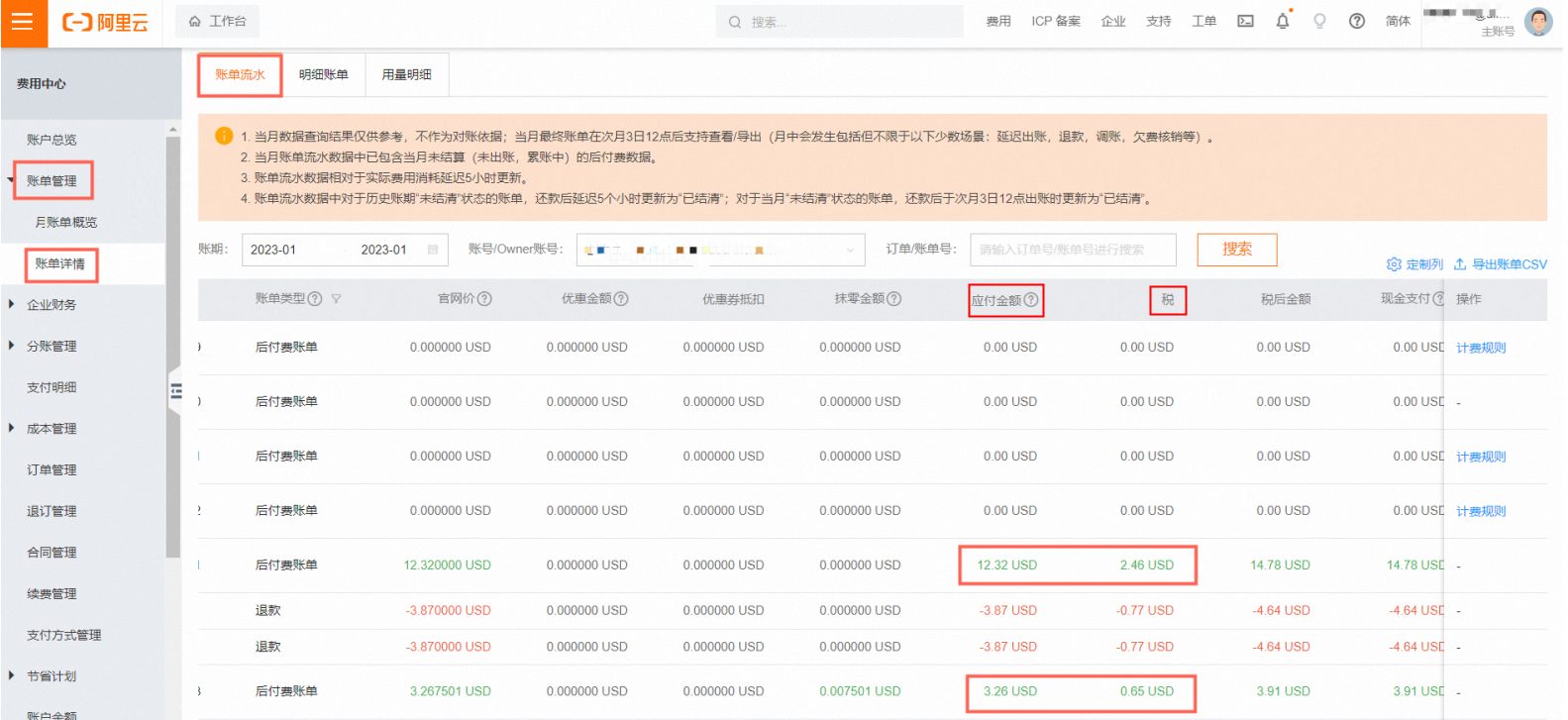1568x720 pixels.
Task: Open 月账单概览 in the sidebar
Action: coord(66,223)
